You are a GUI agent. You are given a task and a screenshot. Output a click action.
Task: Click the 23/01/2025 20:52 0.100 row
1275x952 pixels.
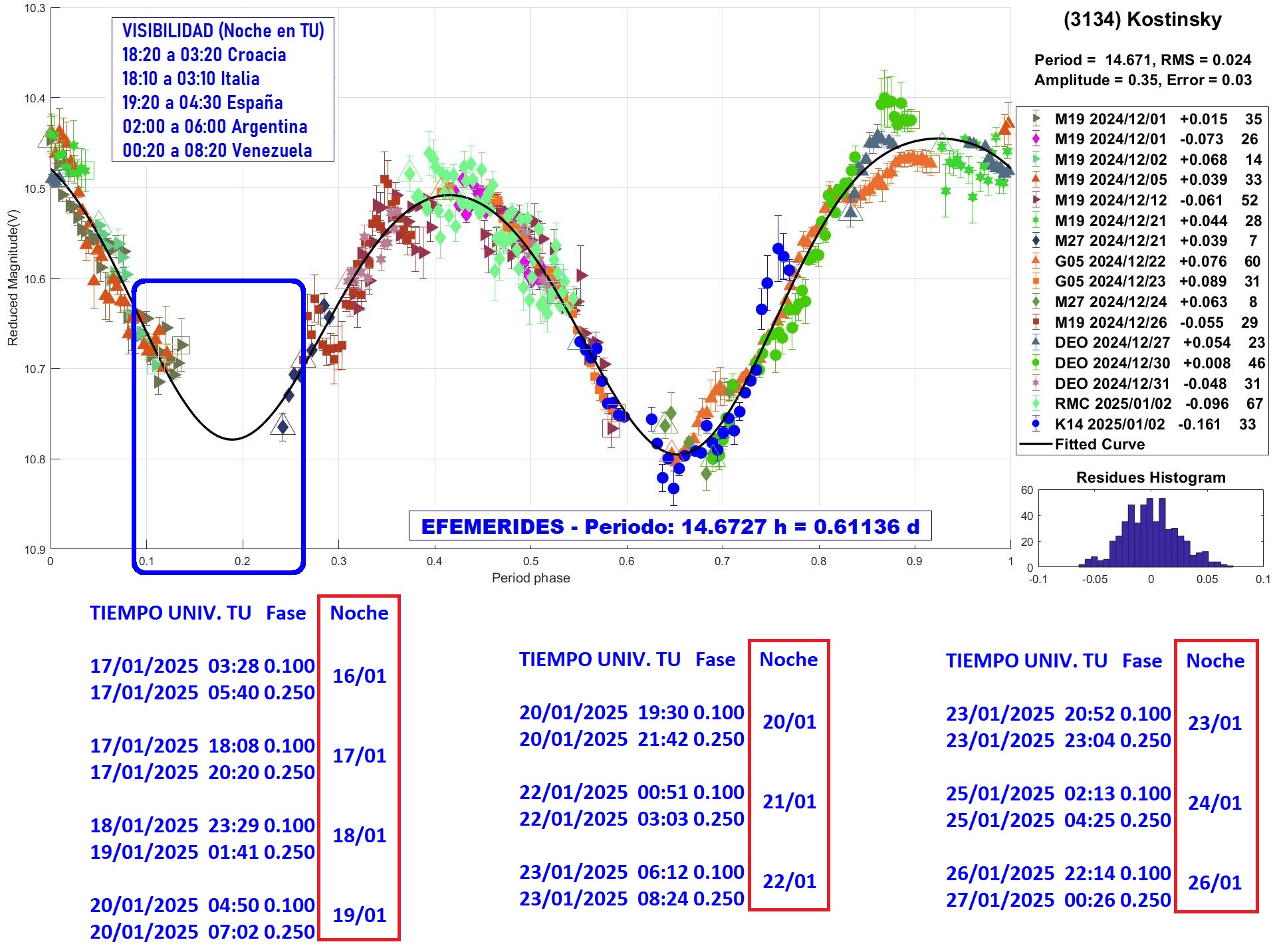coord(1059,713)
